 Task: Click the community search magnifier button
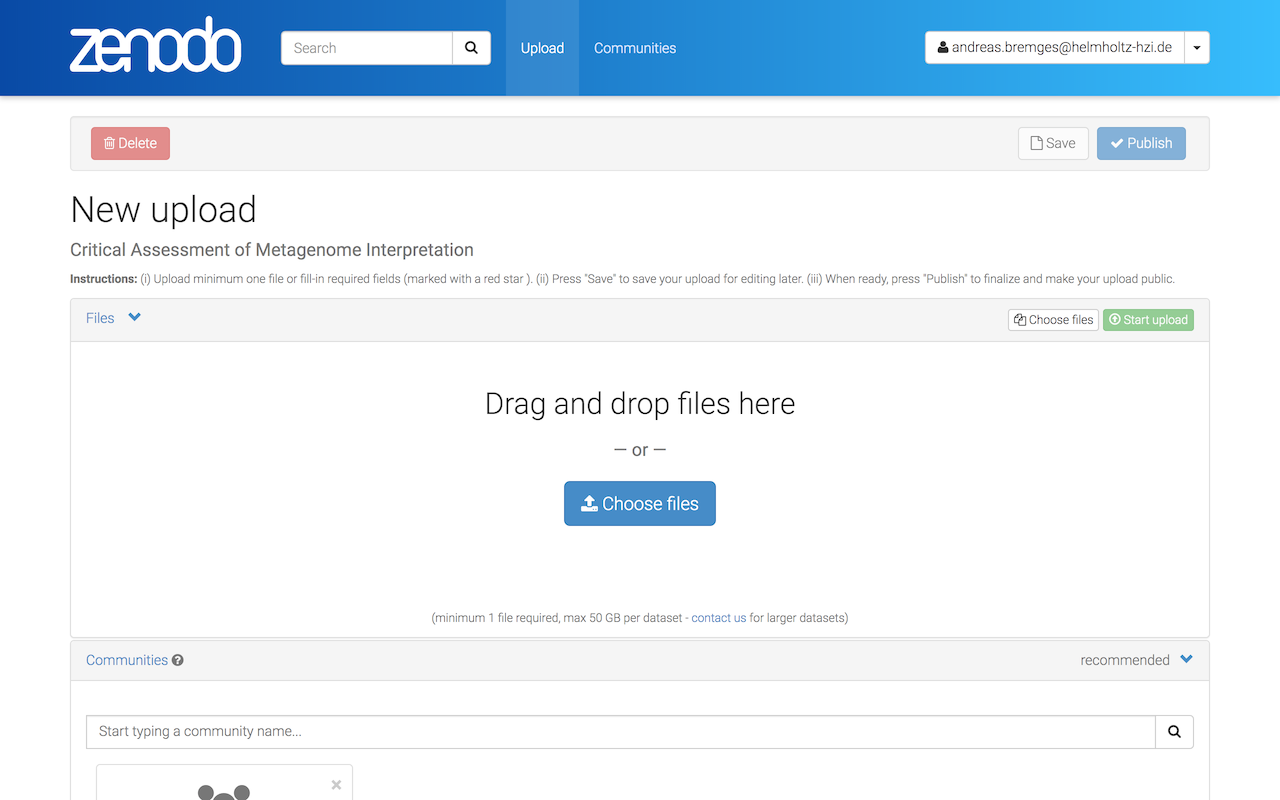(x=1174, y=731)
